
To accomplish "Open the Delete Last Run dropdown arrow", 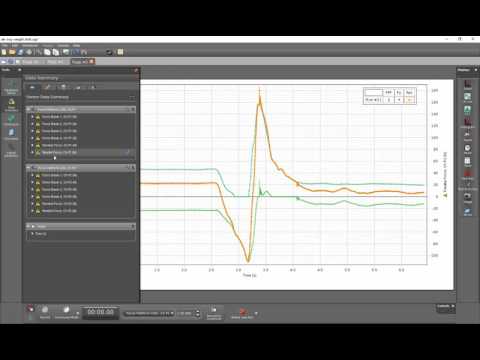I will coord(256,313).
